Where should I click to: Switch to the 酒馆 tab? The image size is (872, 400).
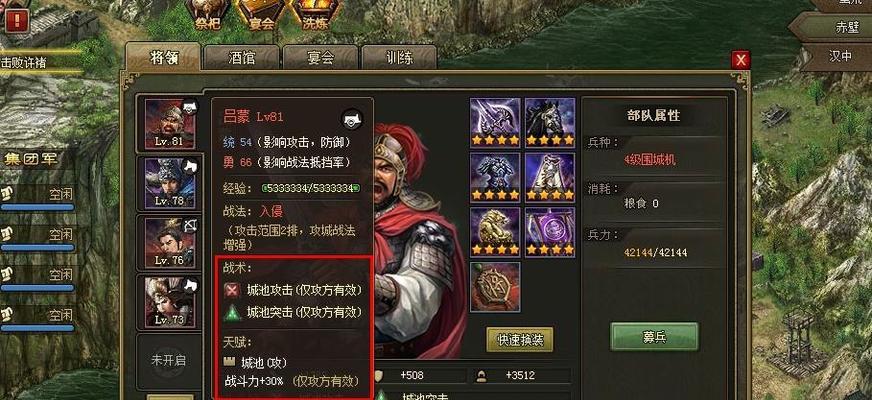pos(241,58)
